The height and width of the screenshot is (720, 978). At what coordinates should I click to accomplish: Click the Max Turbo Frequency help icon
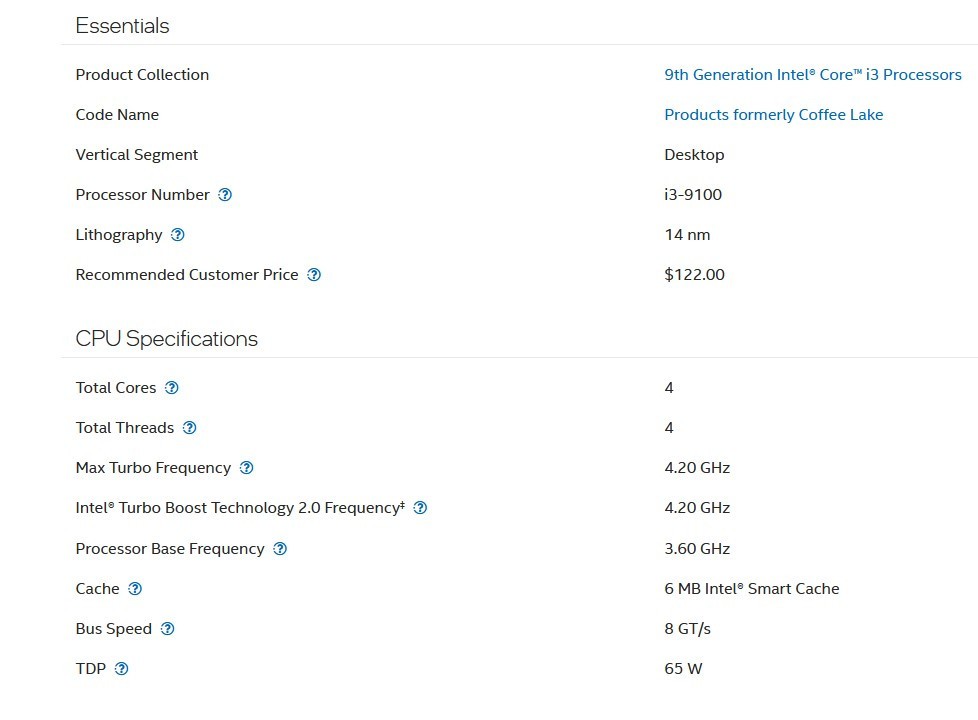point(247,467)
